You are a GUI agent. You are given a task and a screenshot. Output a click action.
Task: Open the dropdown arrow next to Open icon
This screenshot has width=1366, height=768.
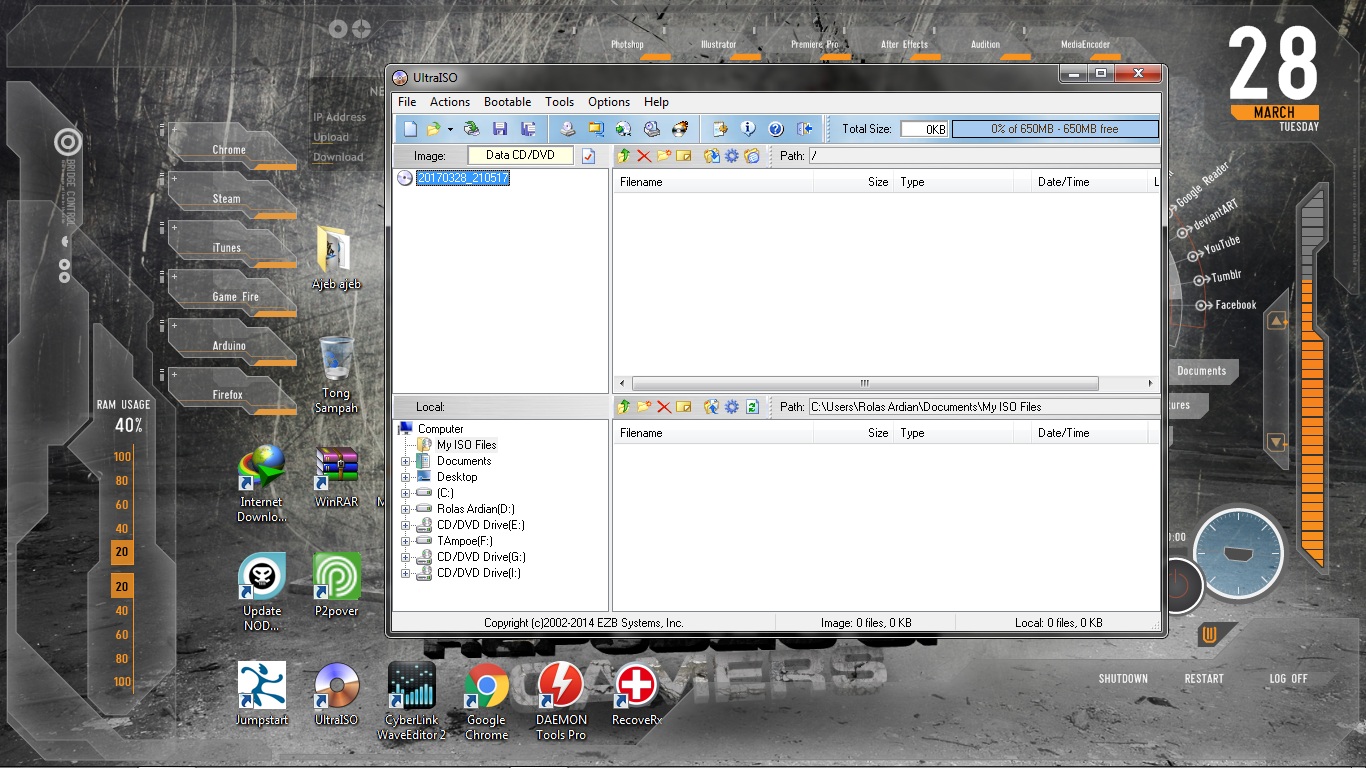450,129
